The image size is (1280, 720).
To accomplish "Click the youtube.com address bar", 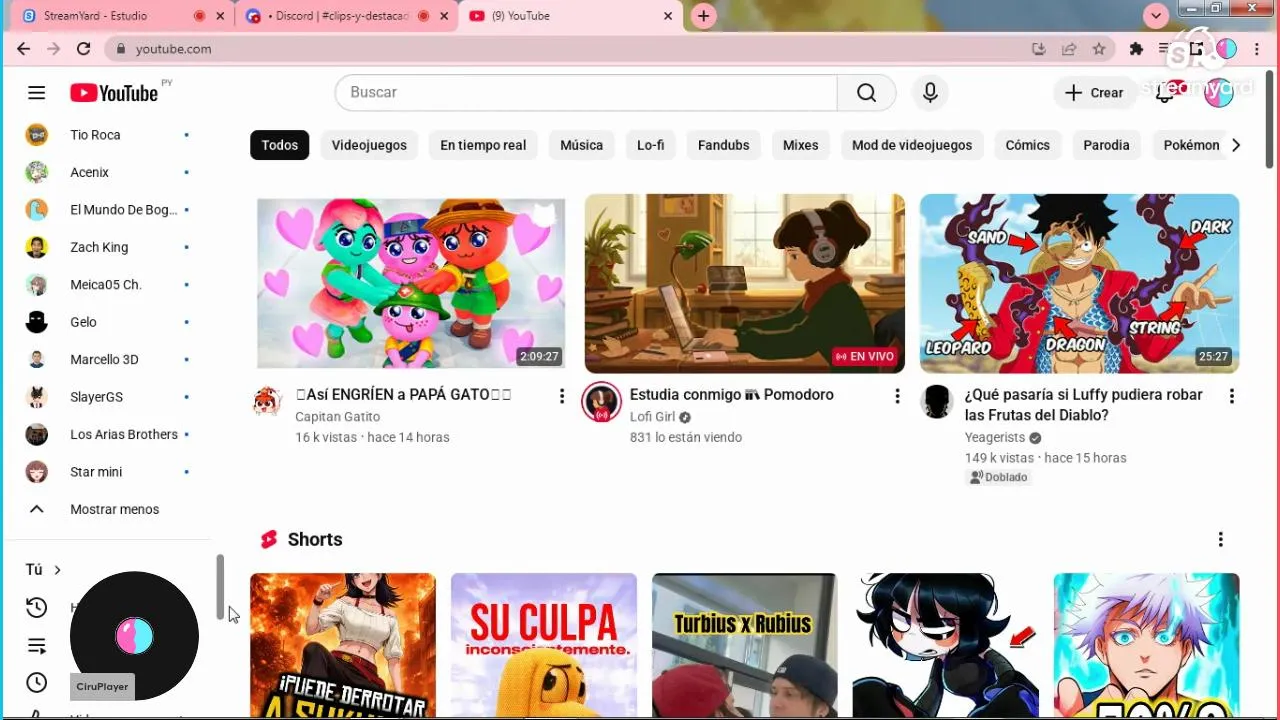I will [x=570, y=49].
